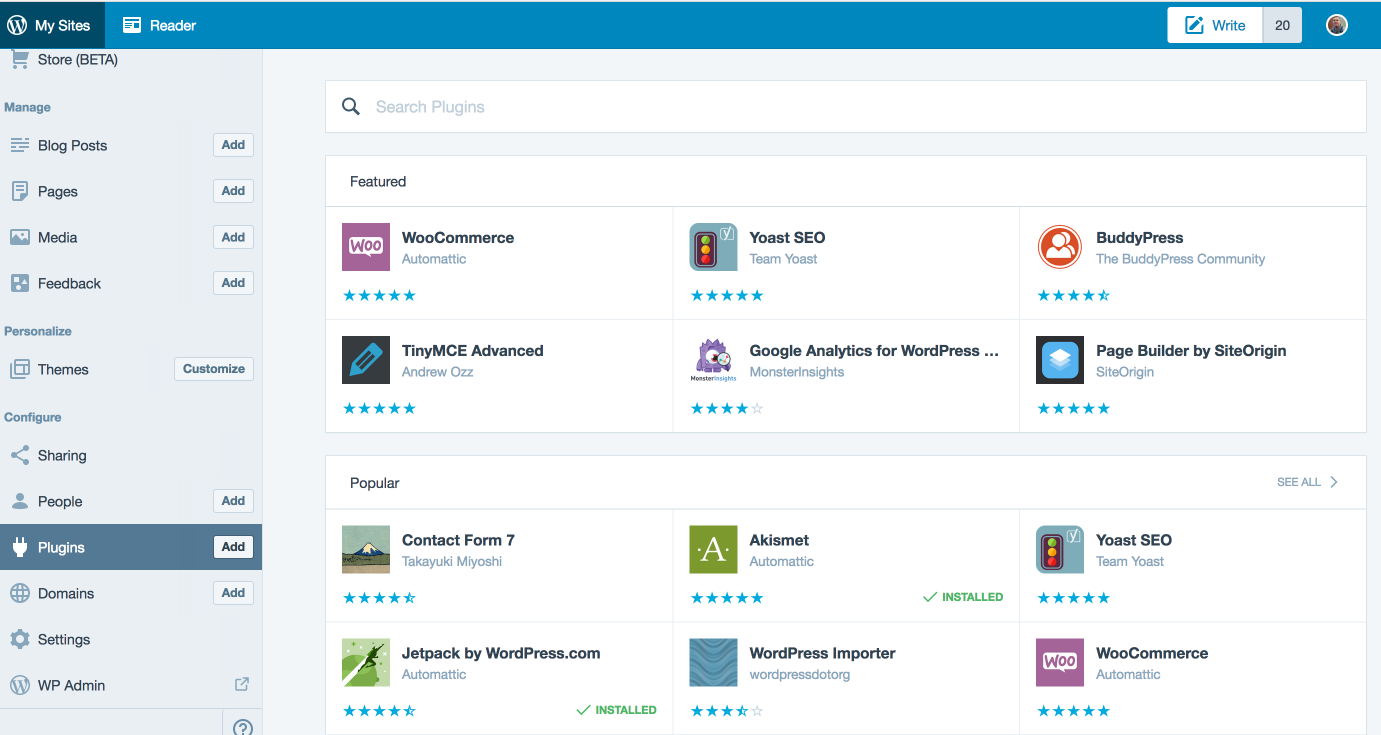Image resolution: width=1381 pixels, height=735 pixels.
Task: Add a new blog post
Action: [233, 145]
